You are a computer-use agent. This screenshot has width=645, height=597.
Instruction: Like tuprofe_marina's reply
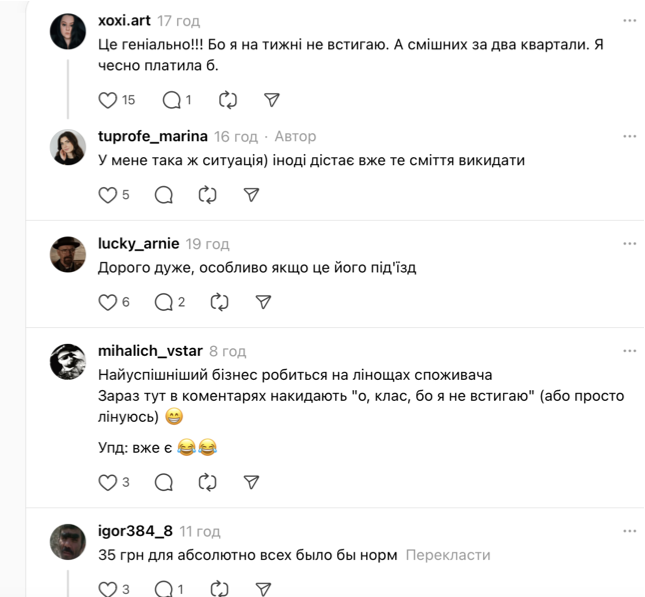pyautogui.click(x=108, y=195)
